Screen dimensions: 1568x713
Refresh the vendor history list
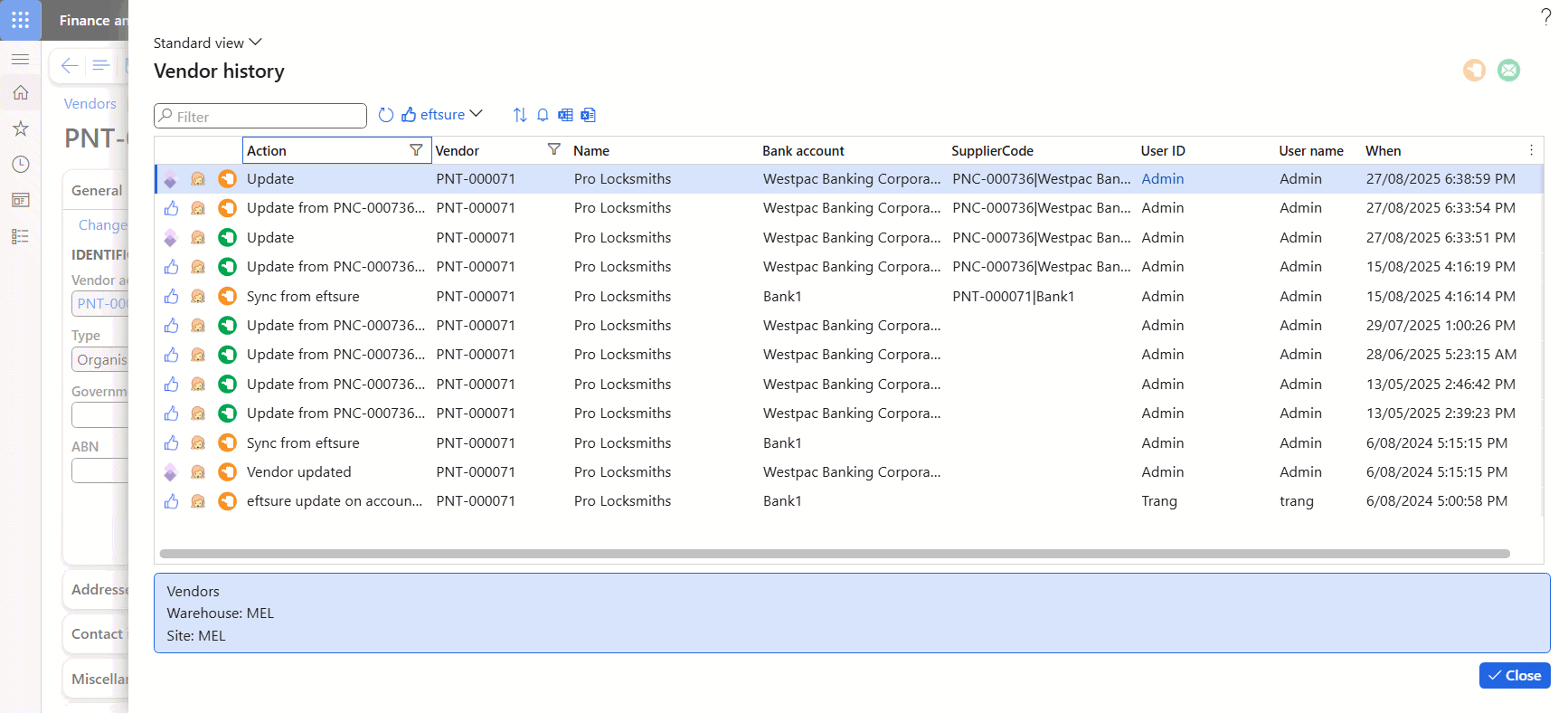pyautogui.click(x=386, y=115)
